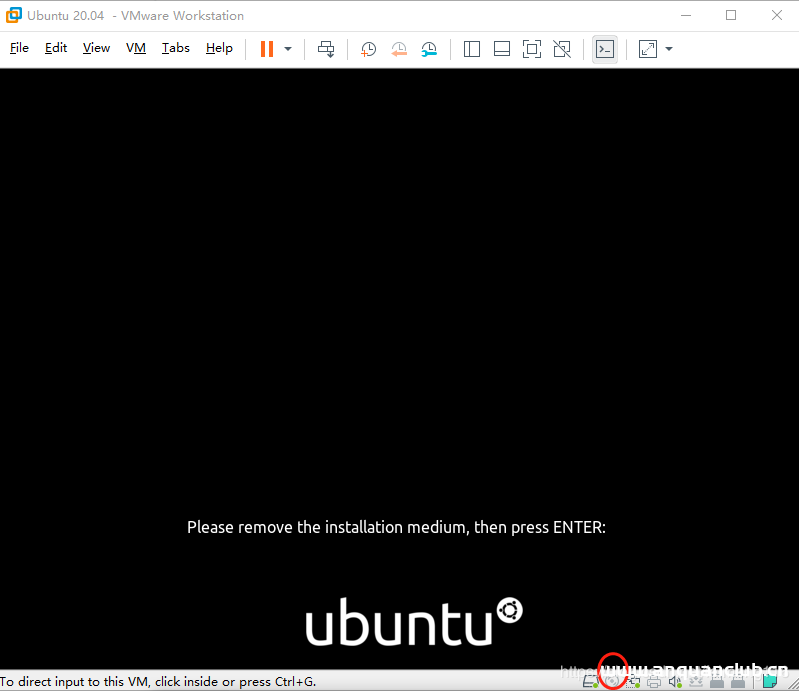Pause the virtual machine using the orange button
Viewport: 799px width, 691px height.
[x=266, y=48]
